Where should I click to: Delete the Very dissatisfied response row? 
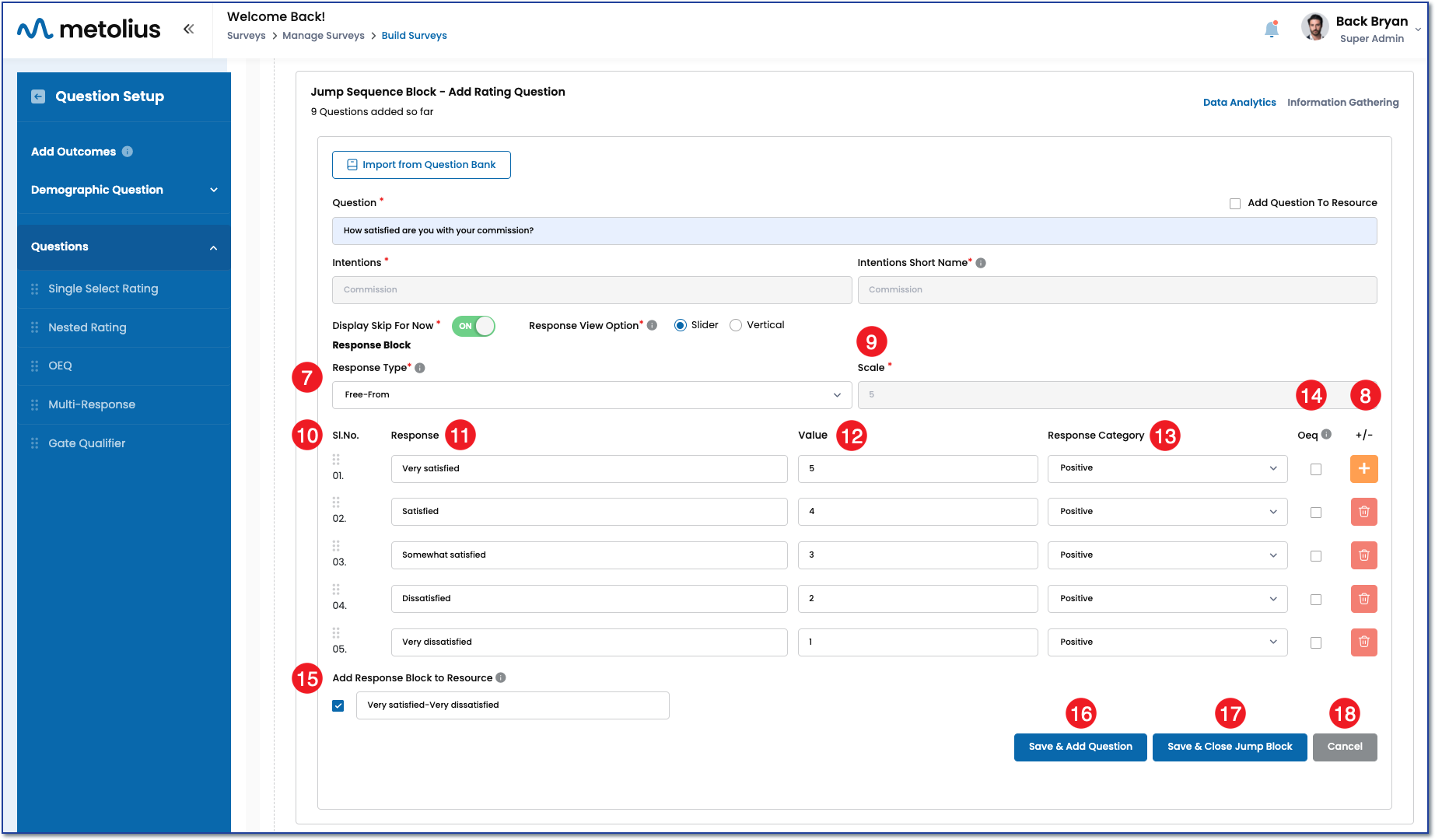1363,642
